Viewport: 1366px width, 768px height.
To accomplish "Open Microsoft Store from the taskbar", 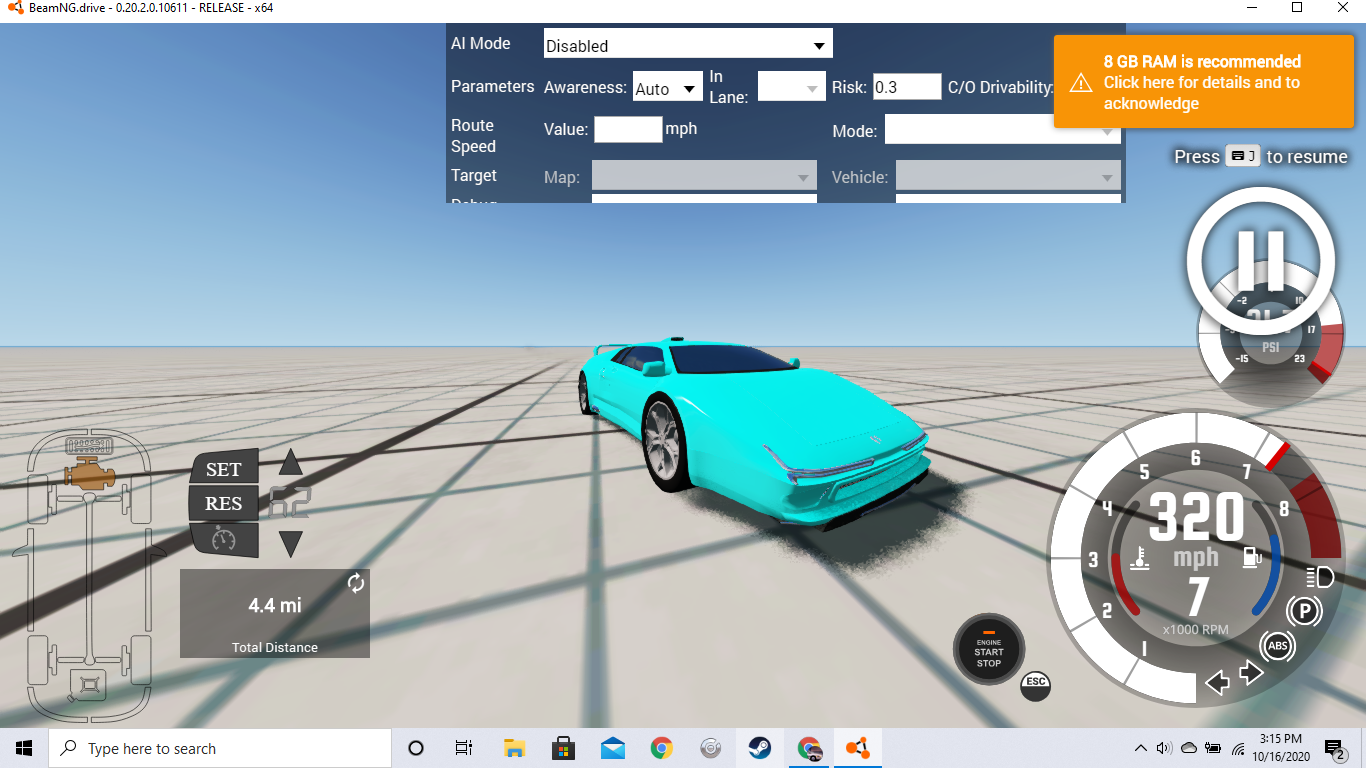I will pyautogui.click(x=563, y=748).
